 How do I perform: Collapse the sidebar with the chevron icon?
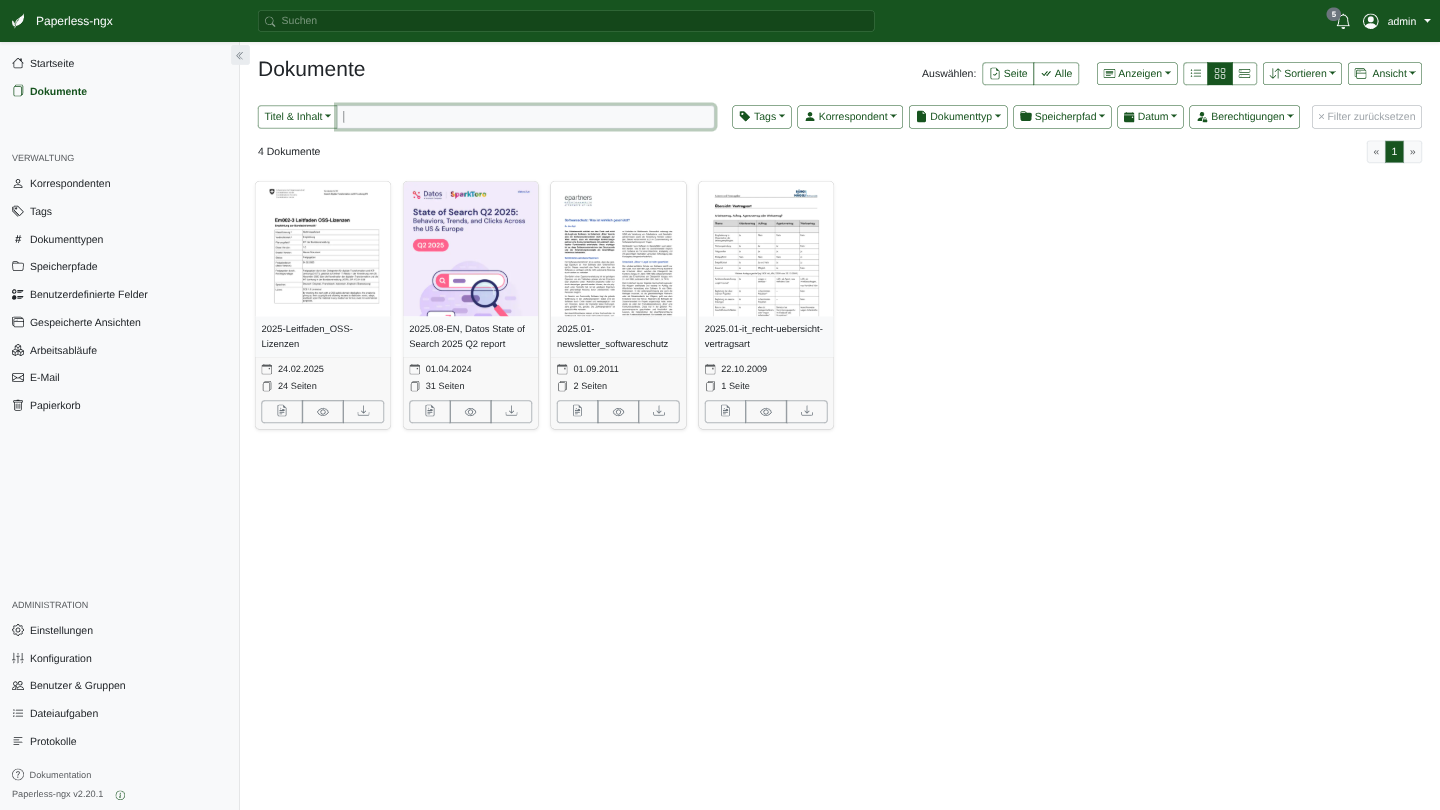[x=240, y=55]
